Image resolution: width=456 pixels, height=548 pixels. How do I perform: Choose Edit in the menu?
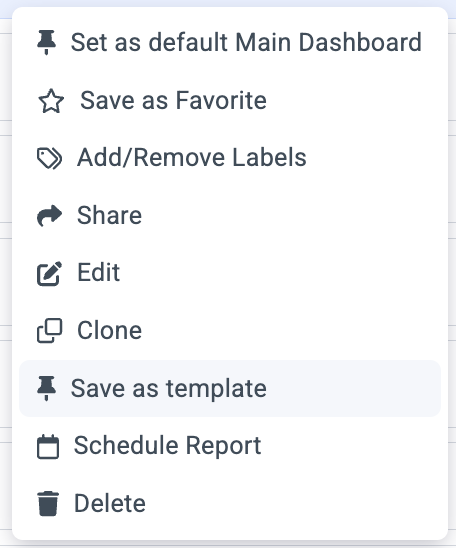[x=230, y=273]
